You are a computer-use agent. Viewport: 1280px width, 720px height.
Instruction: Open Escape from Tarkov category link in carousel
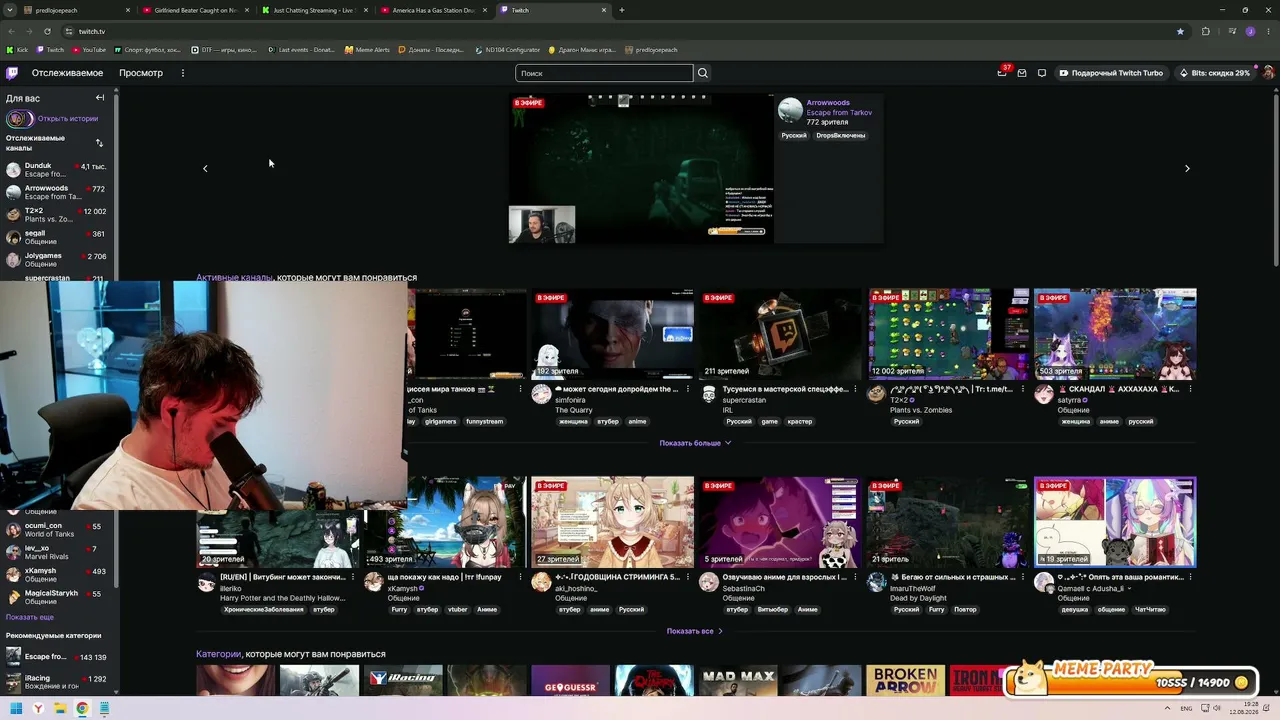click(x=839, y=113)
